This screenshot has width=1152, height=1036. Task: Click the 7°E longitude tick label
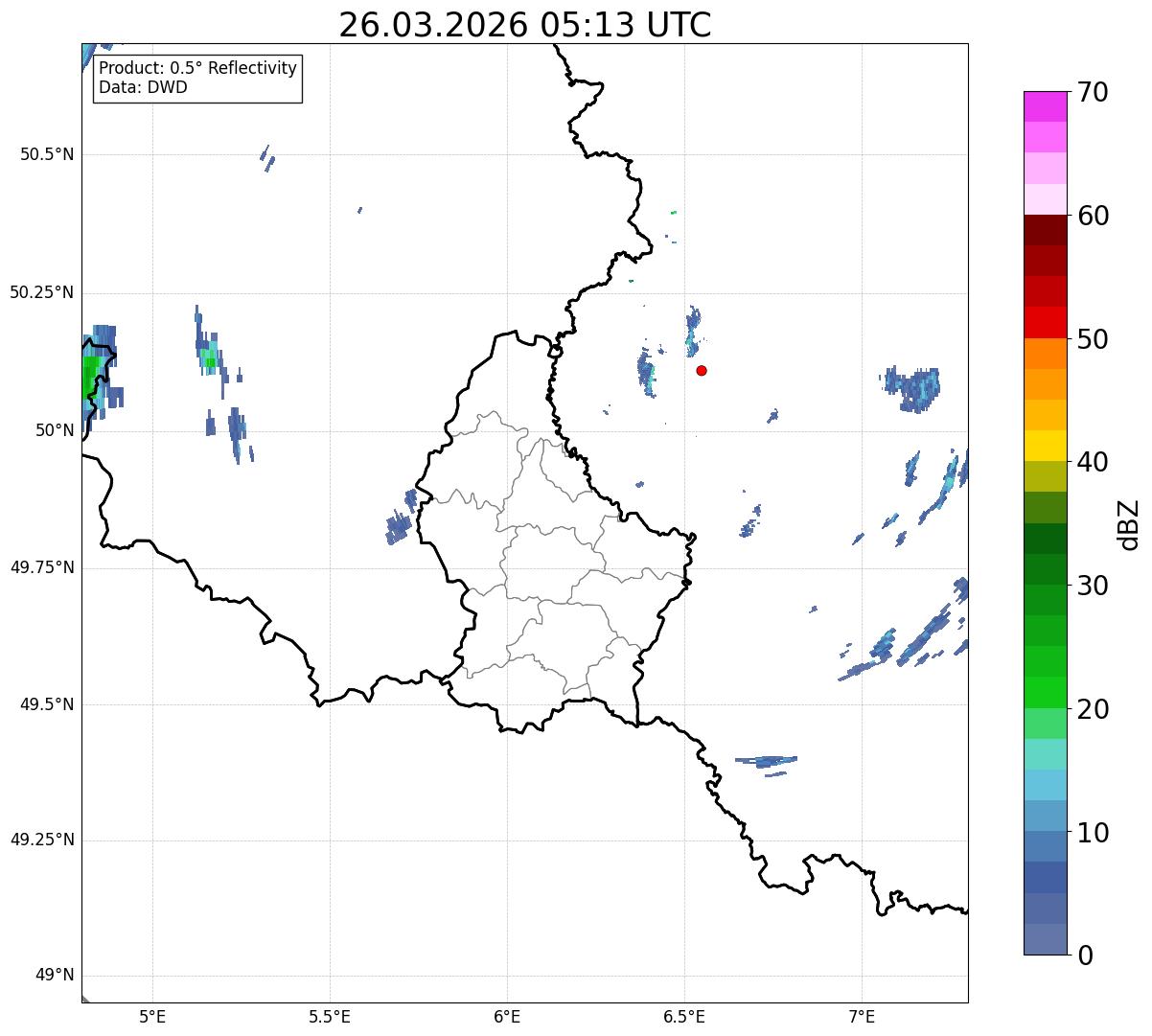[x=862, y=1017]
